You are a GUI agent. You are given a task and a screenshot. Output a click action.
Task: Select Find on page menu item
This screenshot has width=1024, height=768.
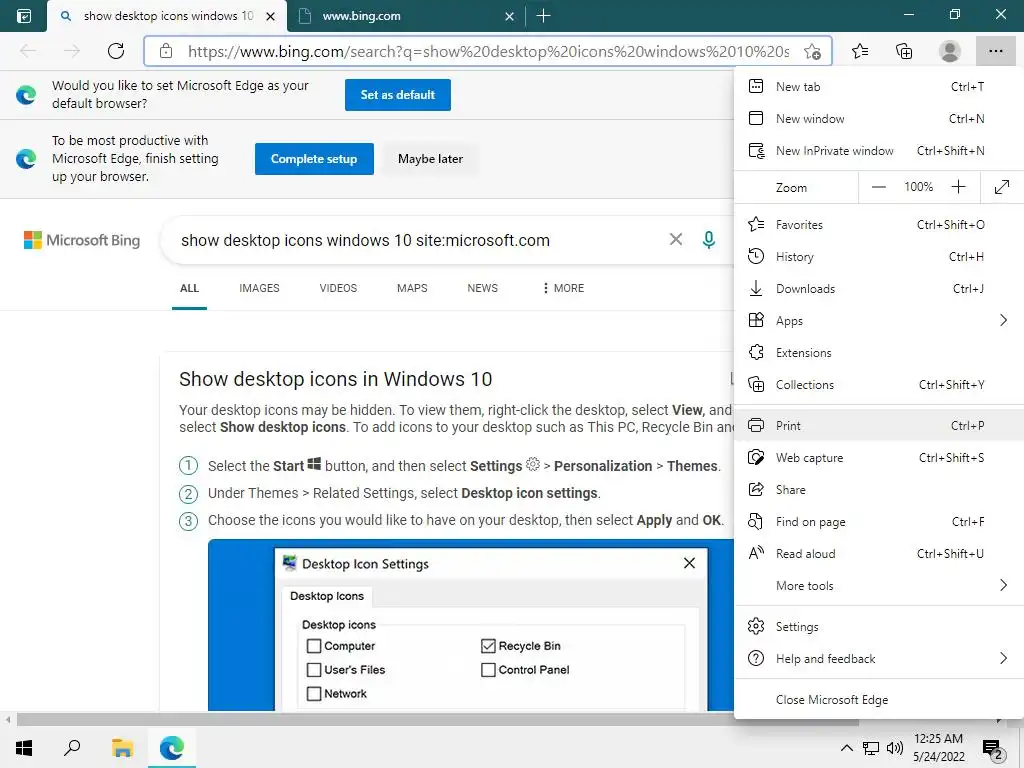point(879,522)
